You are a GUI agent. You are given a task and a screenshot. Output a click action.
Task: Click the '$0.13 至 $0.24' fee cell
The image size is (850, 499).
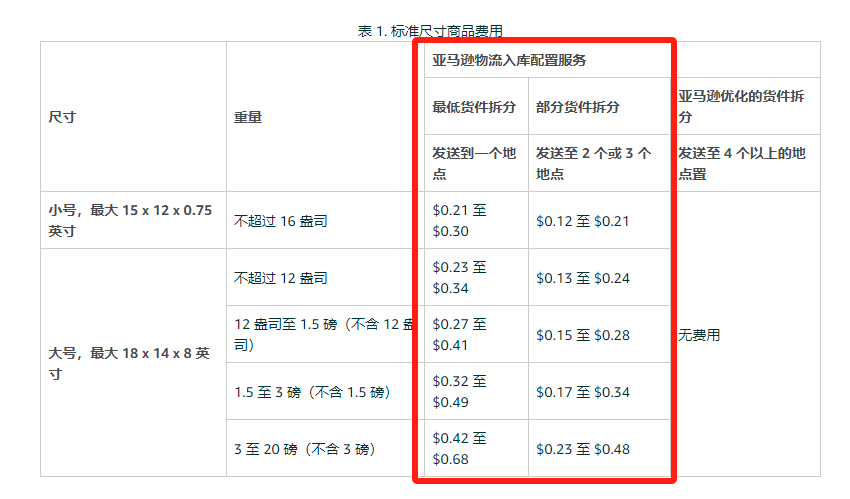600,277
